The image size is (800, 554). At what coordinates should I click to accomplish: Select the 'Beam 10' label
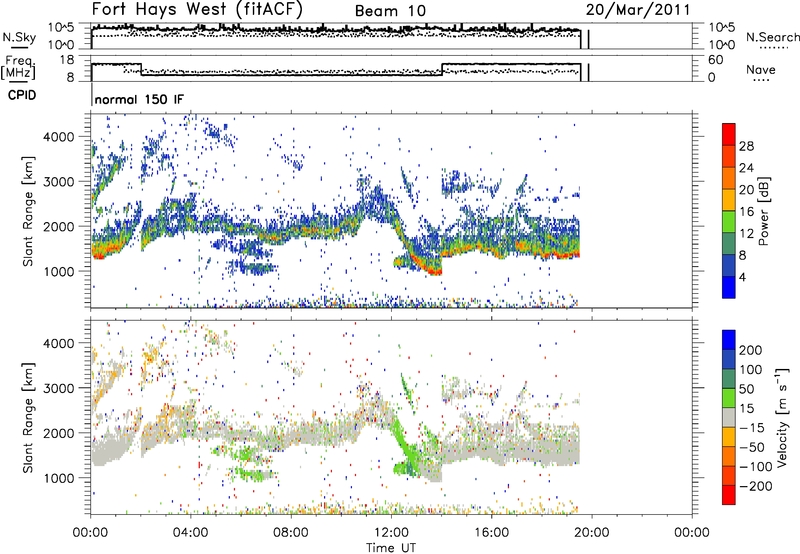pos(390,11)
